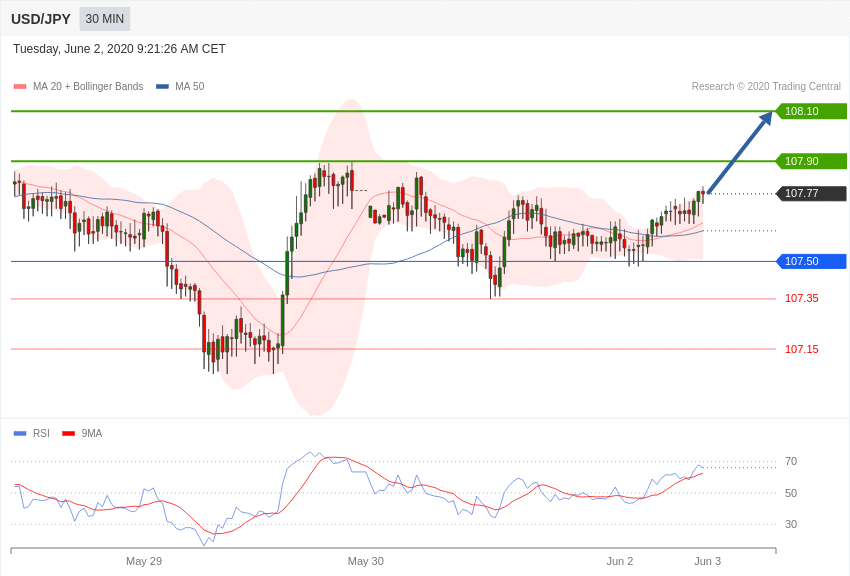
Task: Click the May 29 date axis label
Action: (x=144, y=561)
